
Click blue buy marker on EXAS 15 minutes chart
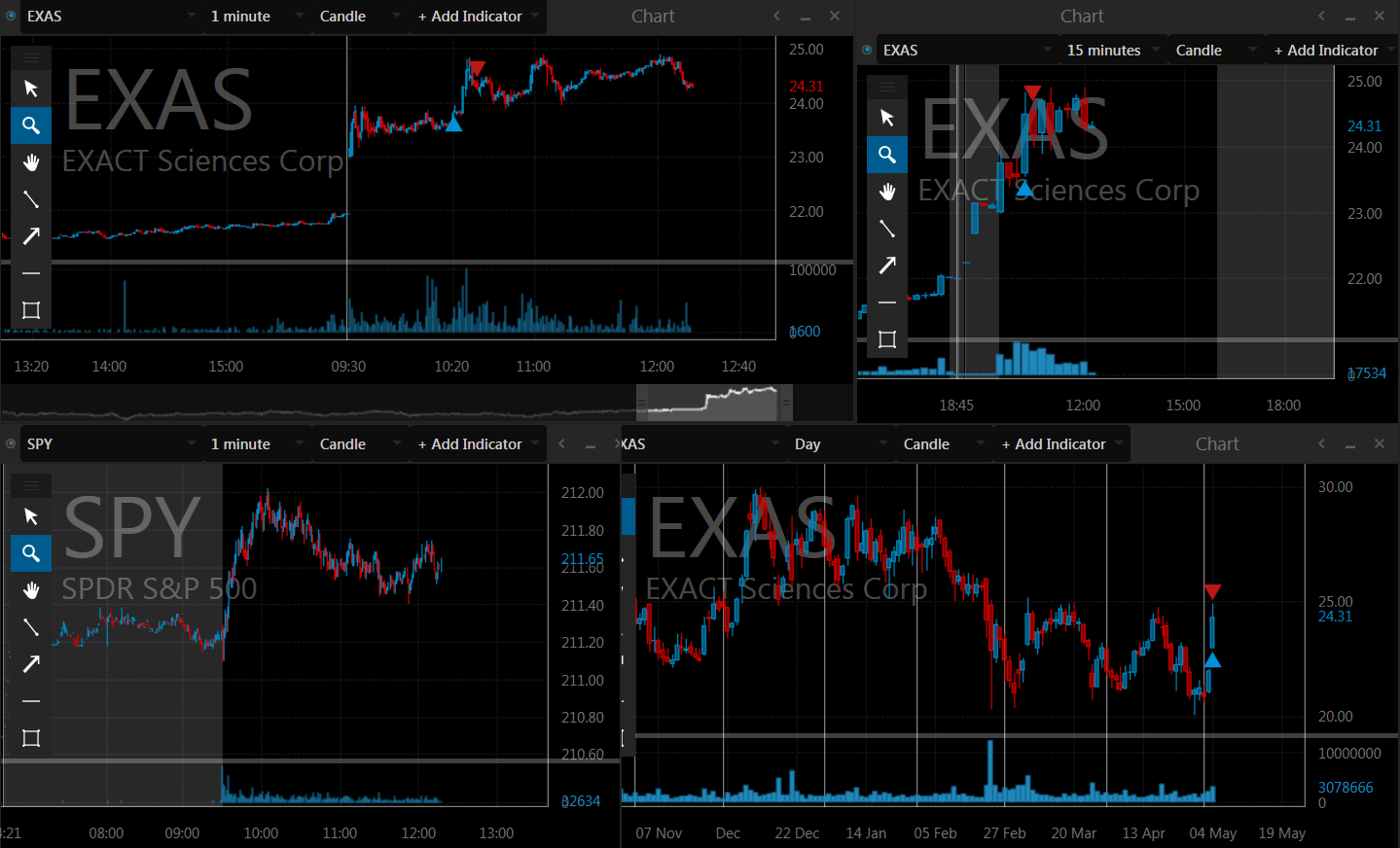tap(1024, 189)
